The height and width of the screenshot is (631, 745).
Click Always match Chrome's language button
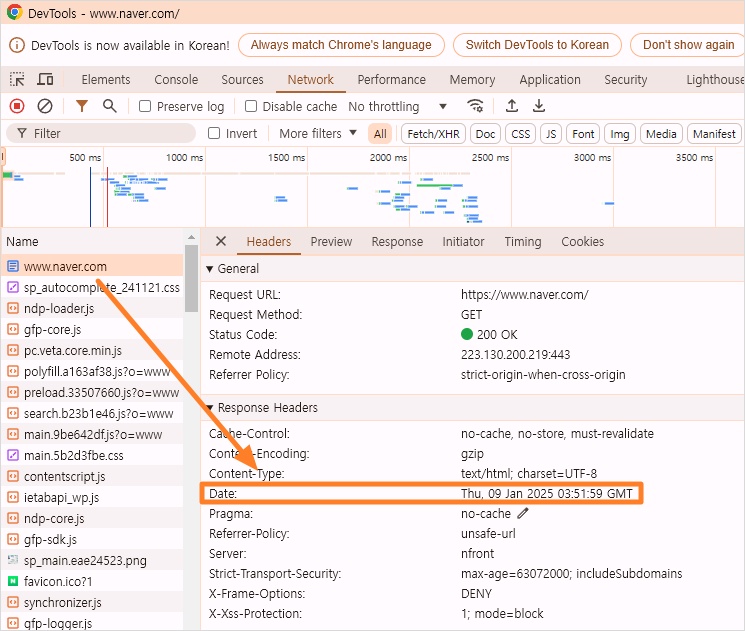(341, 45)
